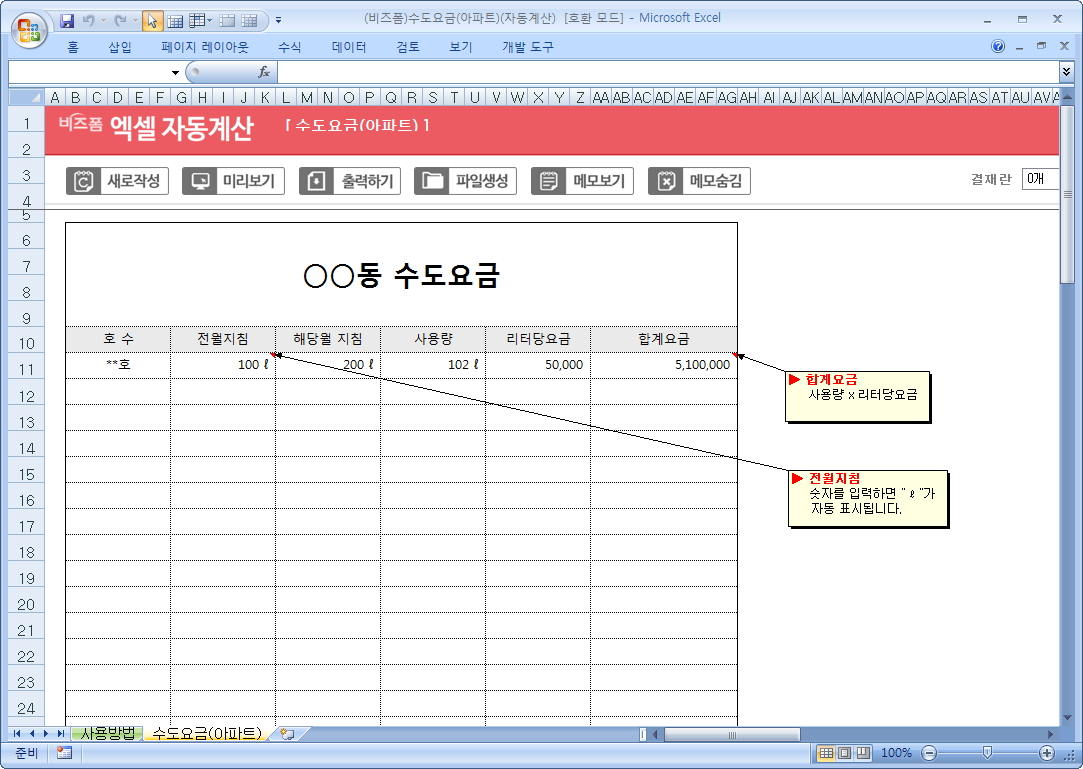Click the zoom slider handle
The image size is (1083, 769).
tap(987, 752)
